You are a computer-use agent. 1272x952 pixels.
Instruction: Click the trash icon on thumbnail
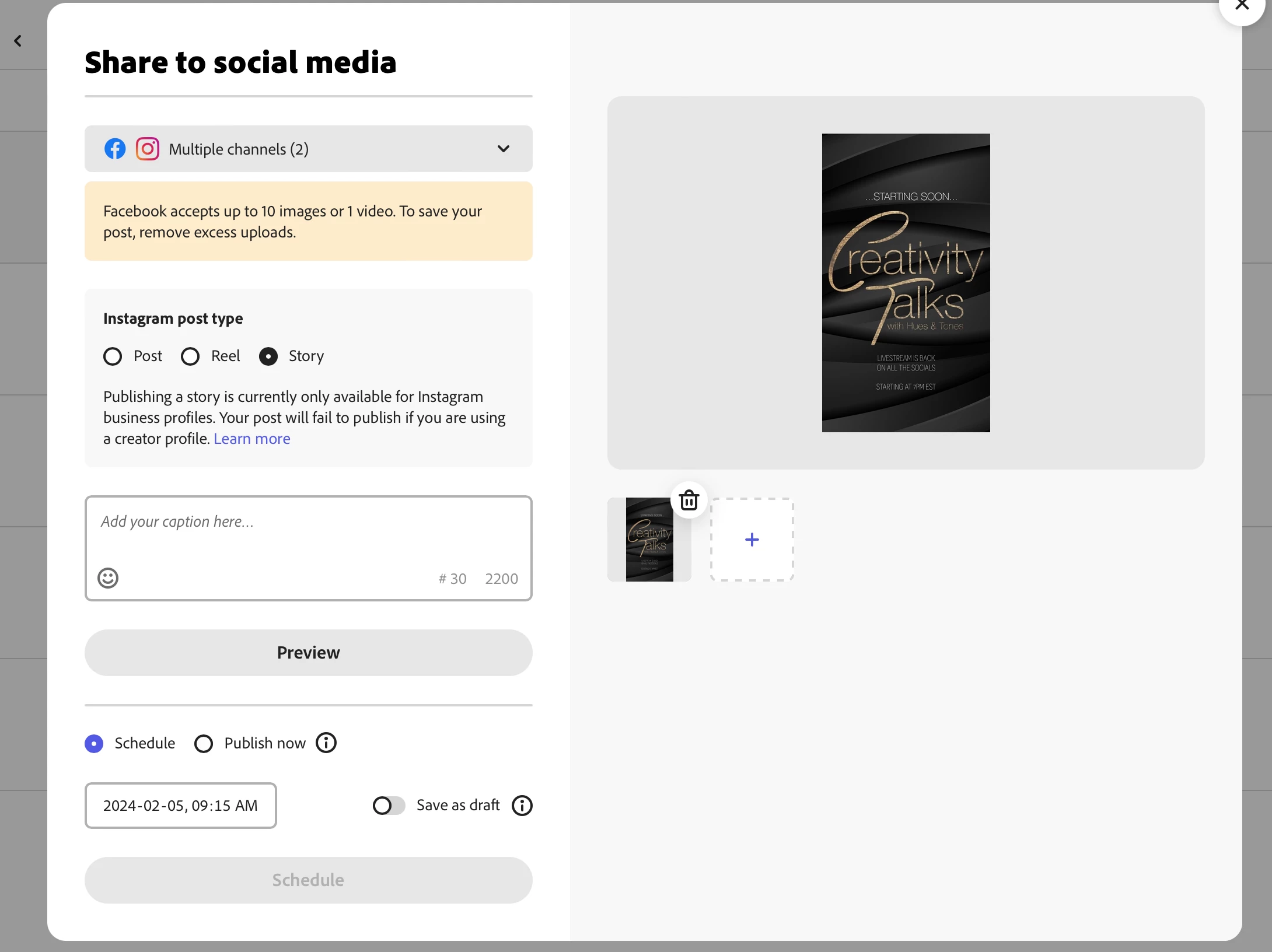coord(689,501)
